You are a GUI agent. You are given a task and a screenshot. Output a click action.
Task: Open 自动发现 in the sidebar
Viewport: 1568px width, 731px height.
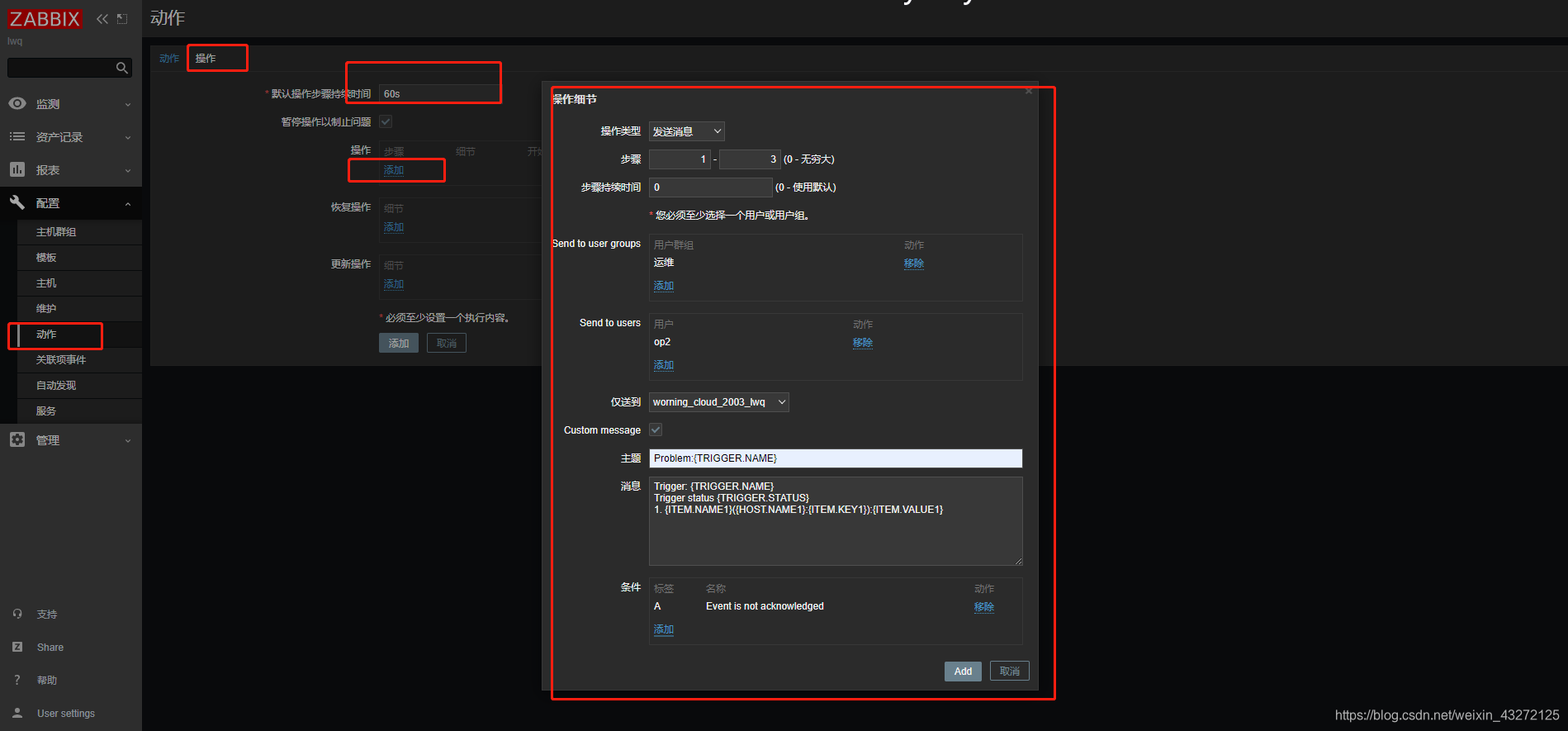(x=56, y=386)
